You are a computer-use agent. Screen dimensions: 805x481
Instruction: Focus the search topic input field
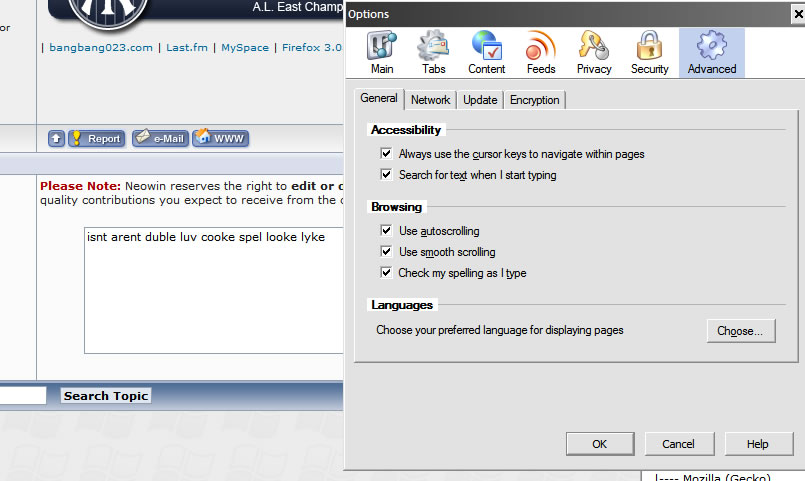23,396
